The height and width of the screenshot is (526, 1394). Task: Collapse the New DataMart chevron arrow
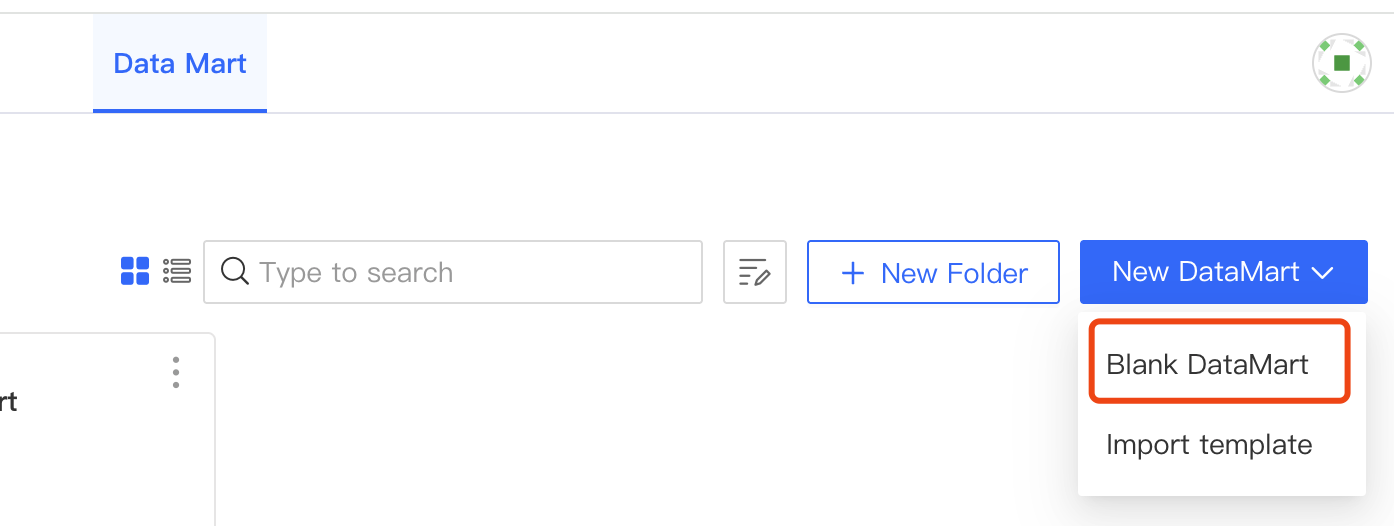[x=1323, y=273]
